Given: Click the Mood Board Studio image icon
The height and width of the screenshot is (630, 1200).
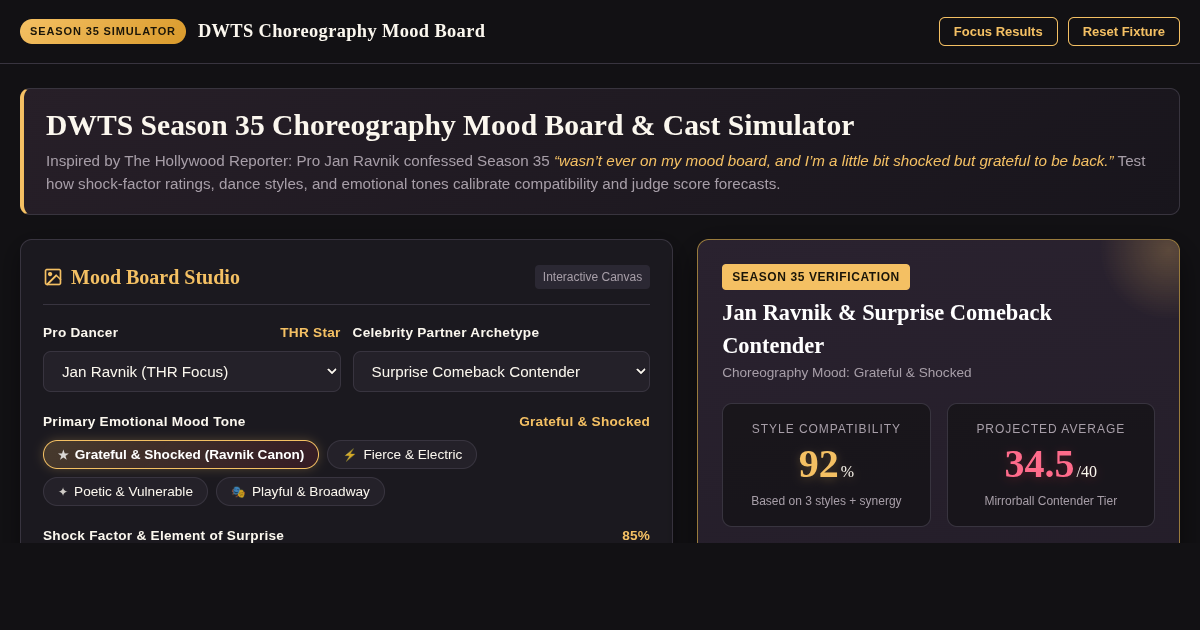Looking at the screenshot, I should (x=53, y=277).
